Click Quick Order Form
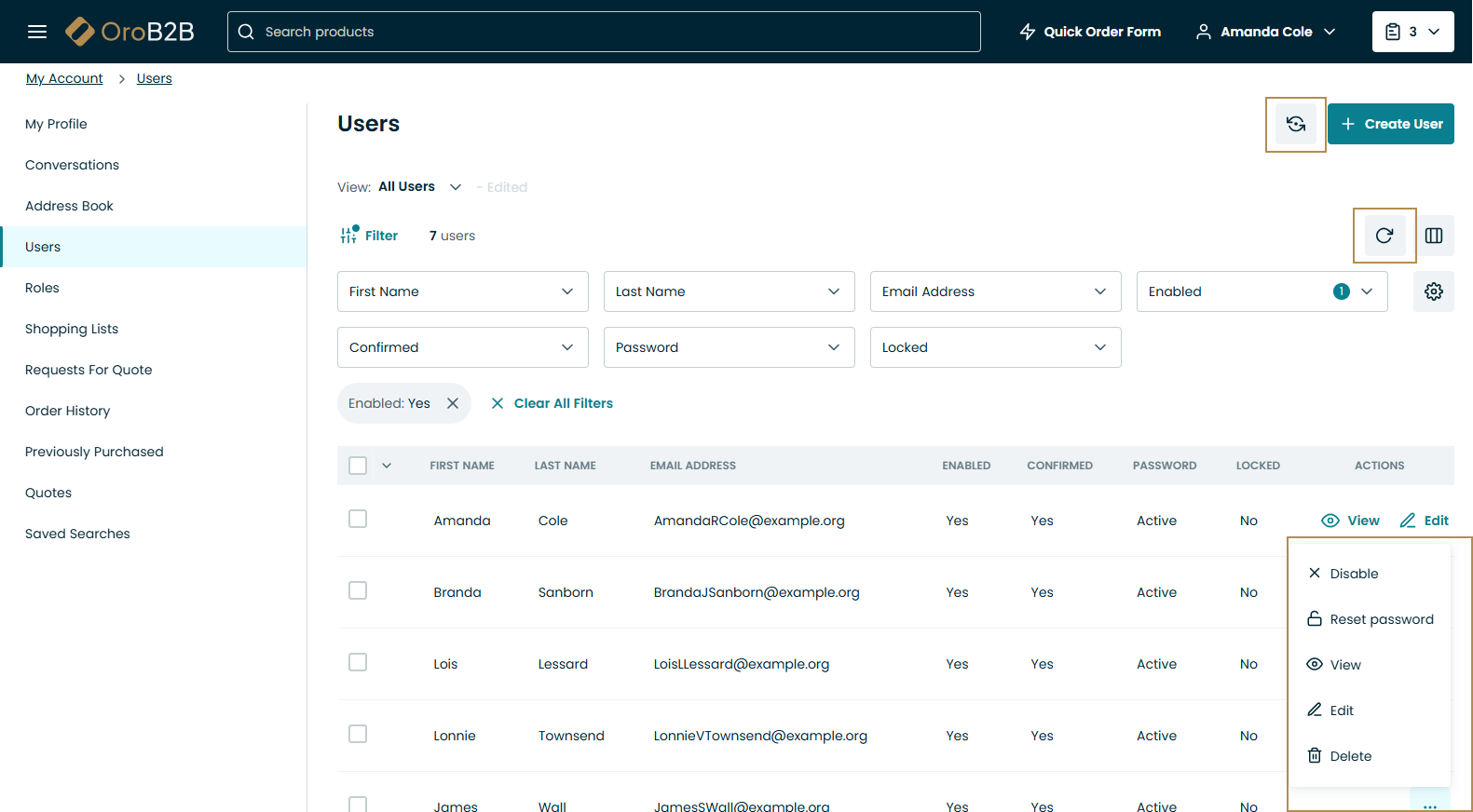 1090,32
